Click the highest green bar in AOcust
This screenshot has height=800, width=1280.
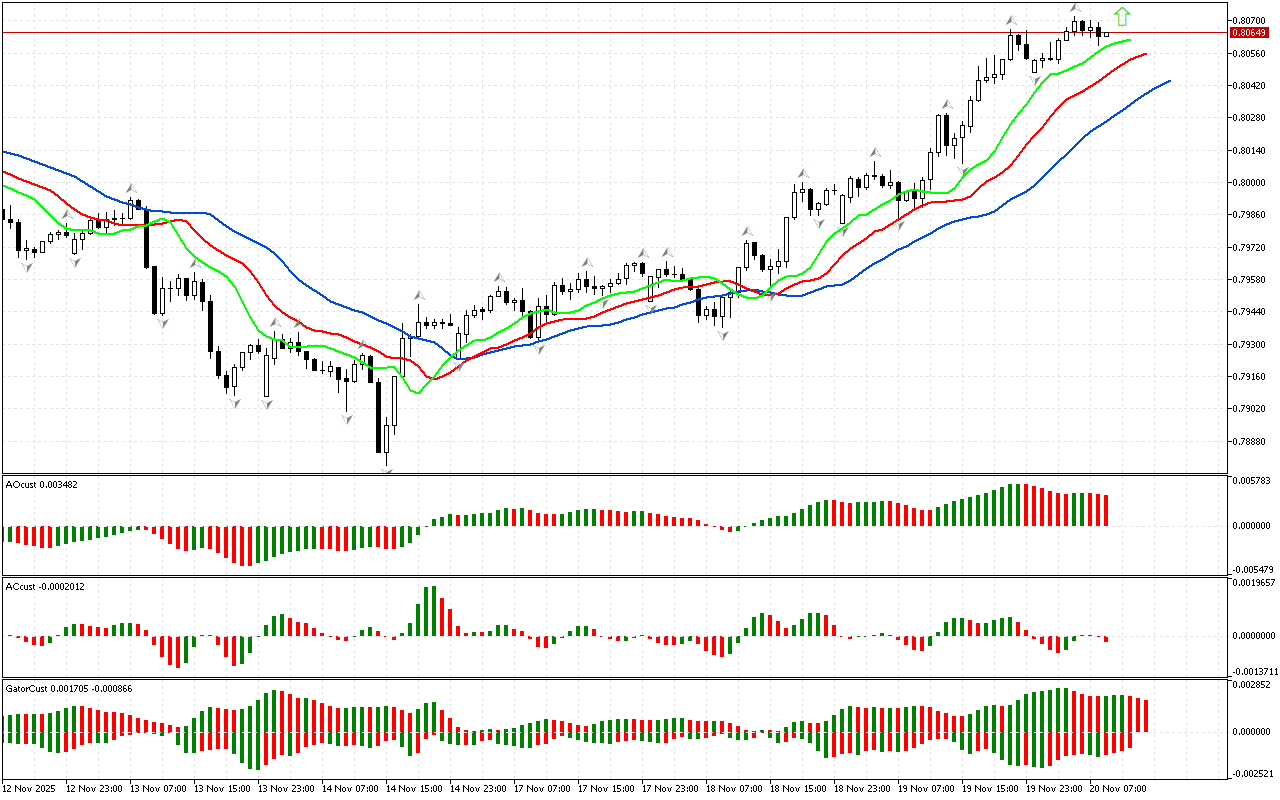click(1013, 505)
